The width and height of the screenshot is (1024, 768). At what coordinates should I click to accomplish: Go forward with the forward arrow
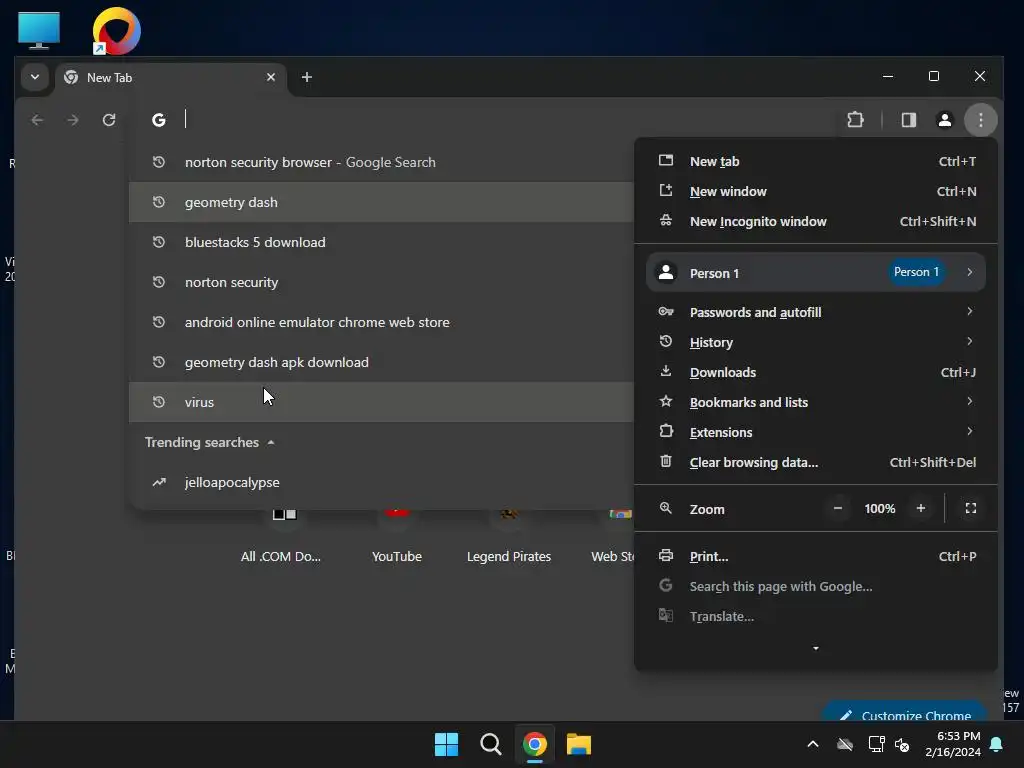tap(73, 120)
